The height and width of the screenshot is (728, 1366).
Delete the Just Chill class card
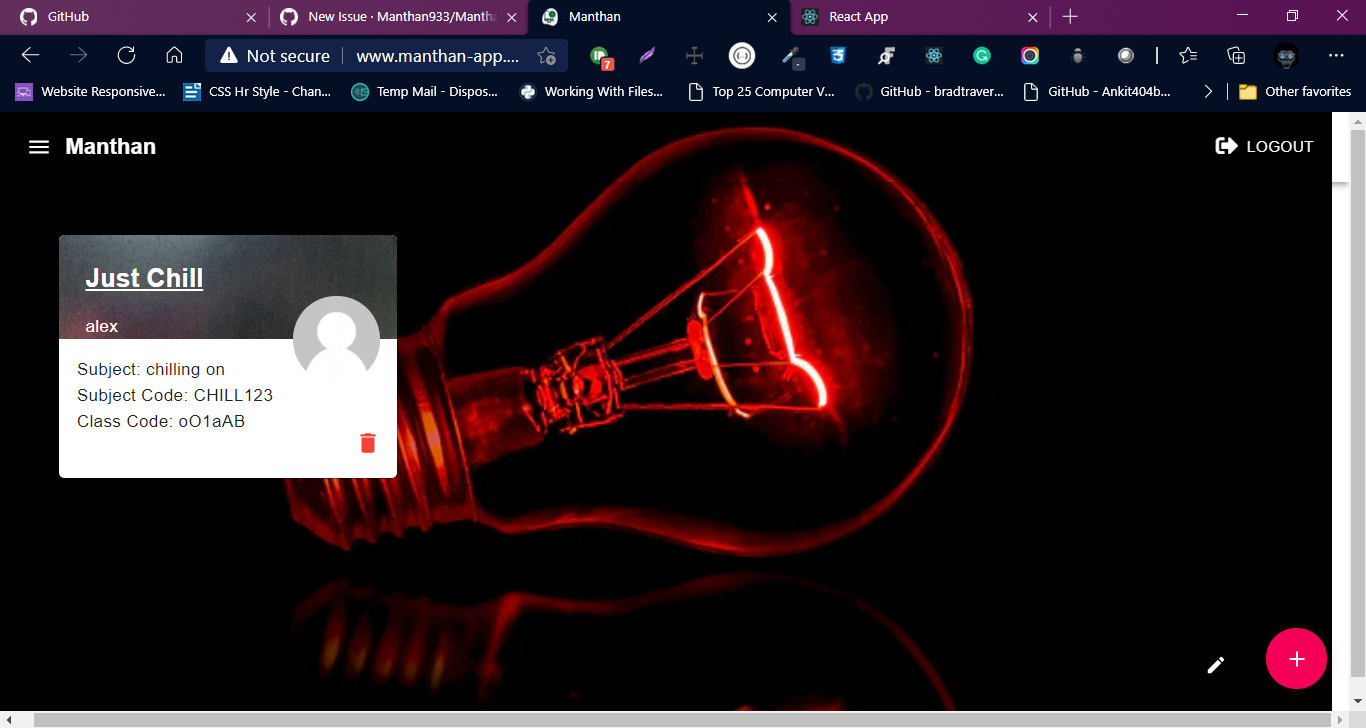click(x=368, y=443)
